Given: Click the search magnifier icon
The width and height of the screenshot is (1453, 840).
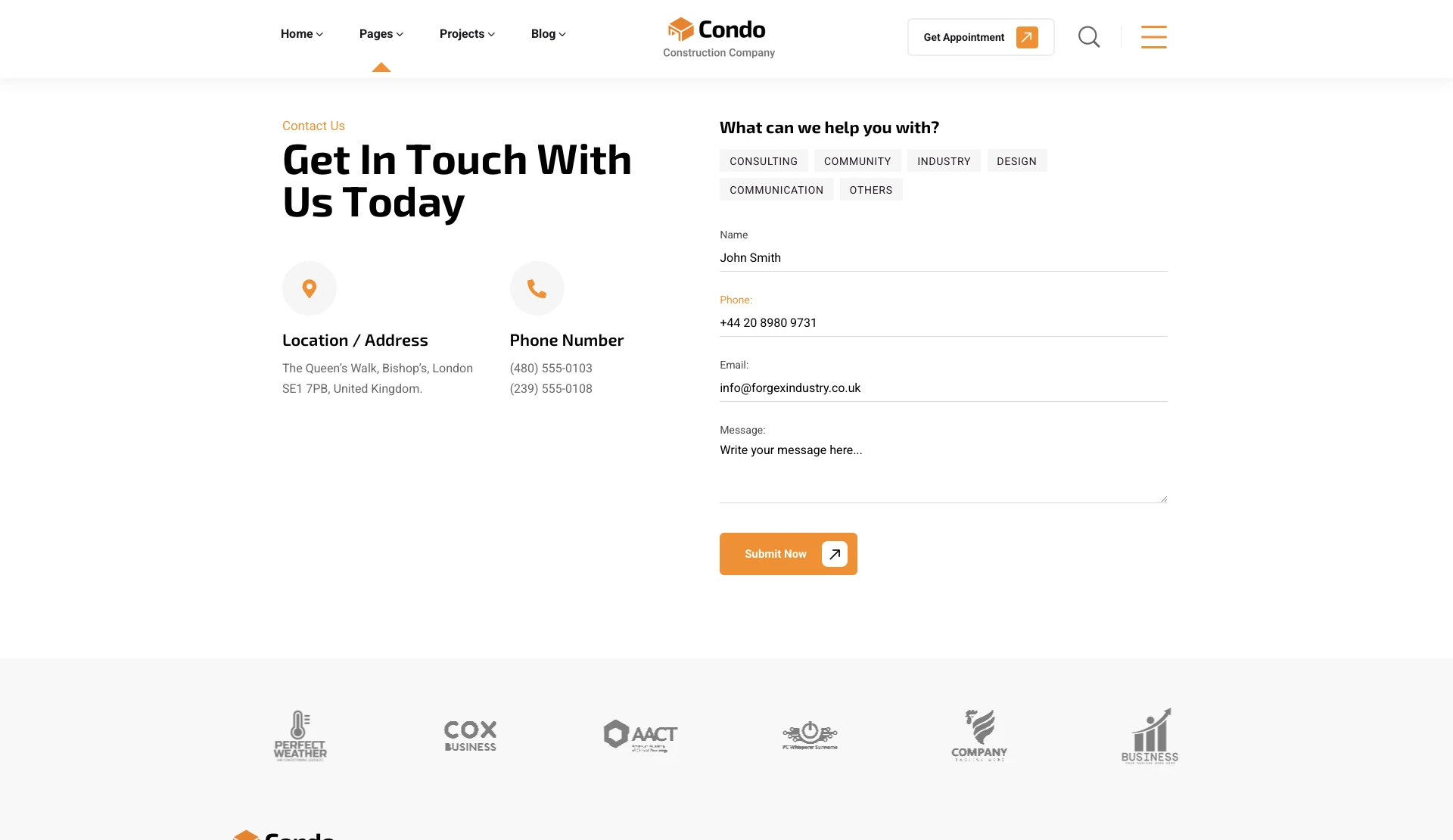Looking at the screenshot, I should (1088, 36).
